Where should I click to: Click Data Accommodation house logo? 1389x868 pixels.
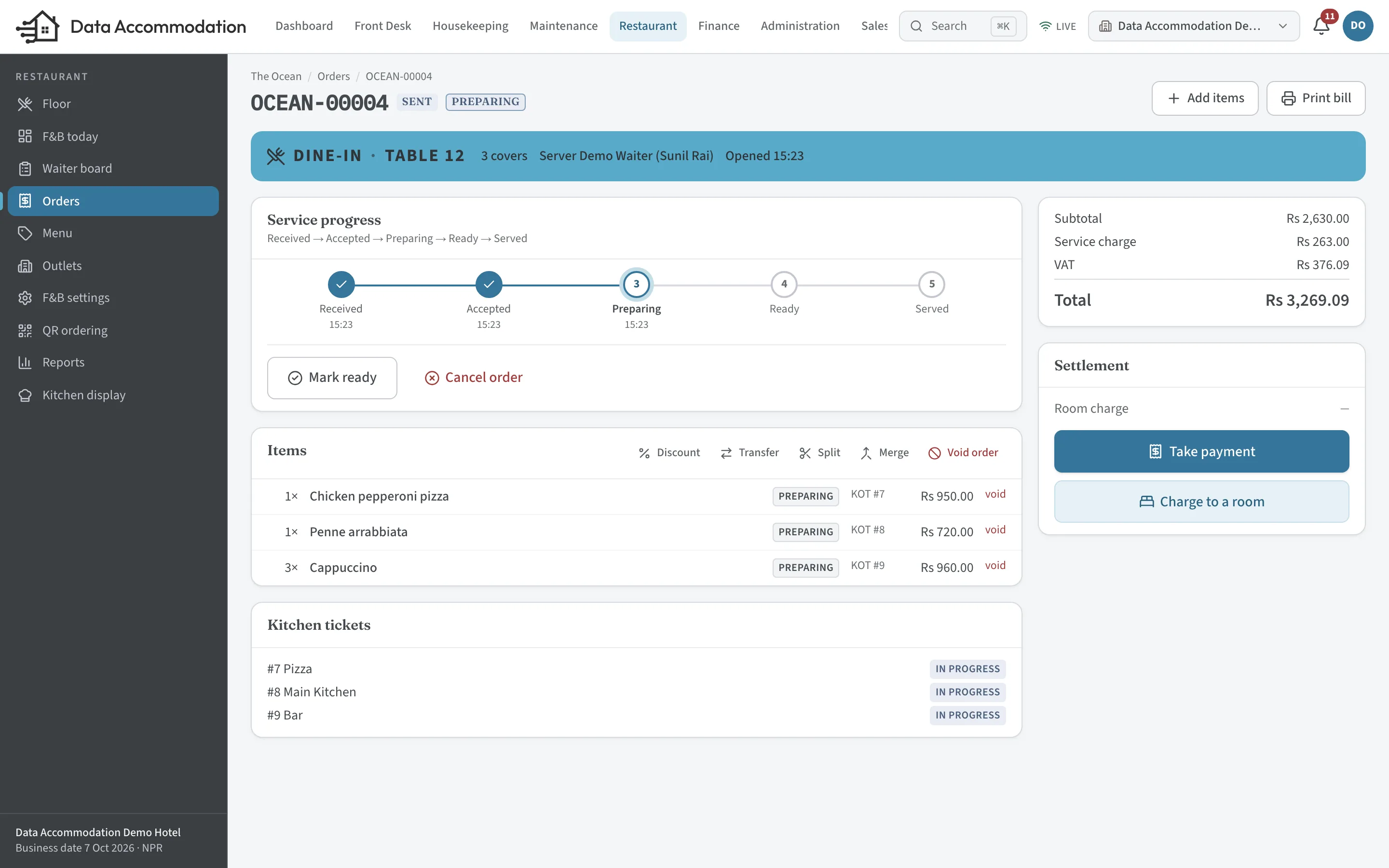38,27
